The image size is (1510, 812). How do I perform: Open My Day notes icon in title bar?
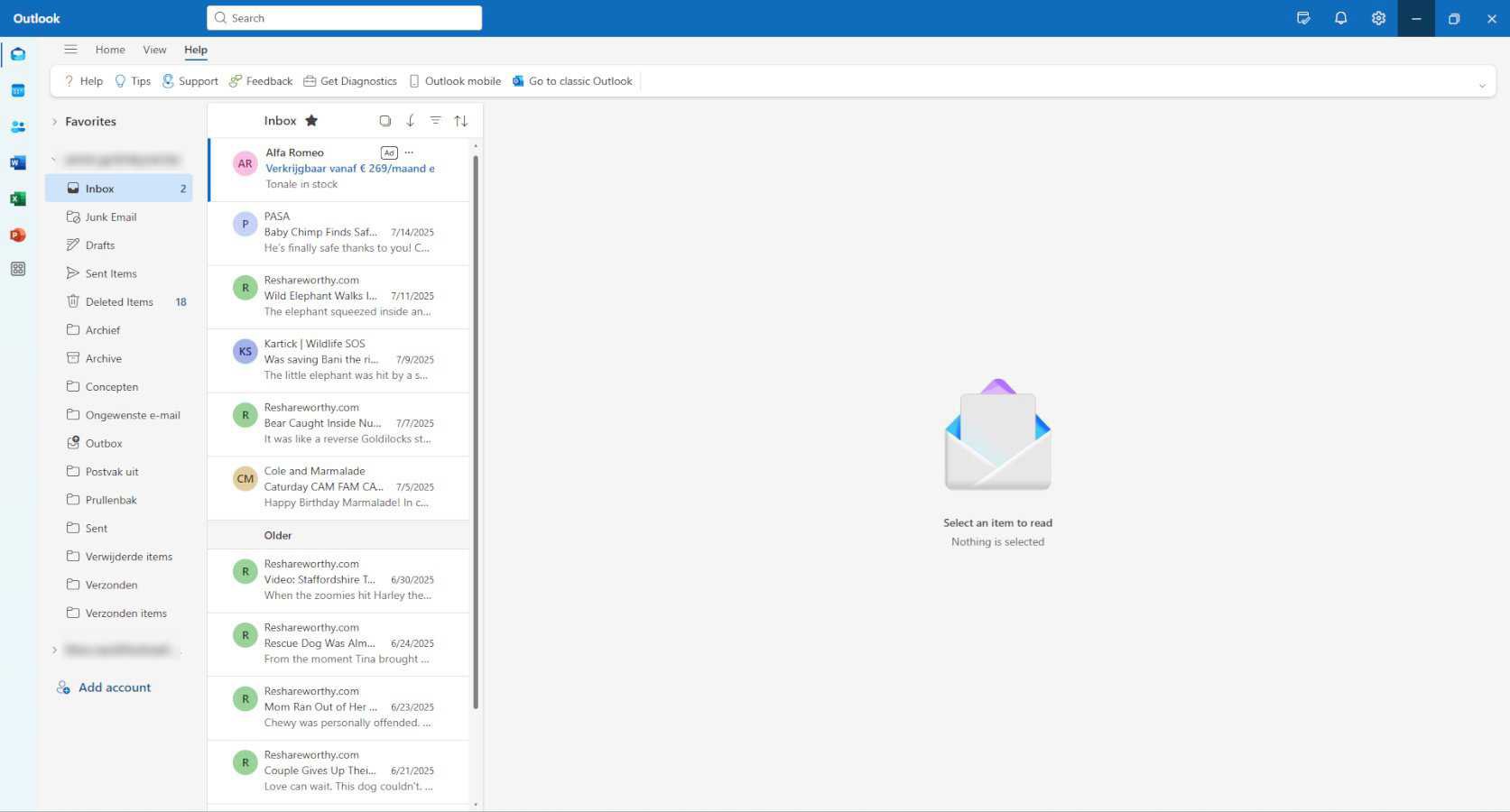[x=1303, y=18]
